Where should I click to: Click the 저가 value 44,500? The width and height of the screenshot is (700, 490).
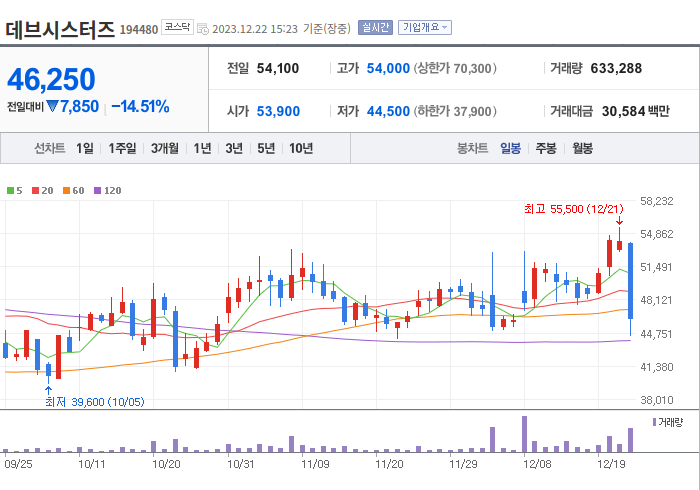[x=388, y=111]
